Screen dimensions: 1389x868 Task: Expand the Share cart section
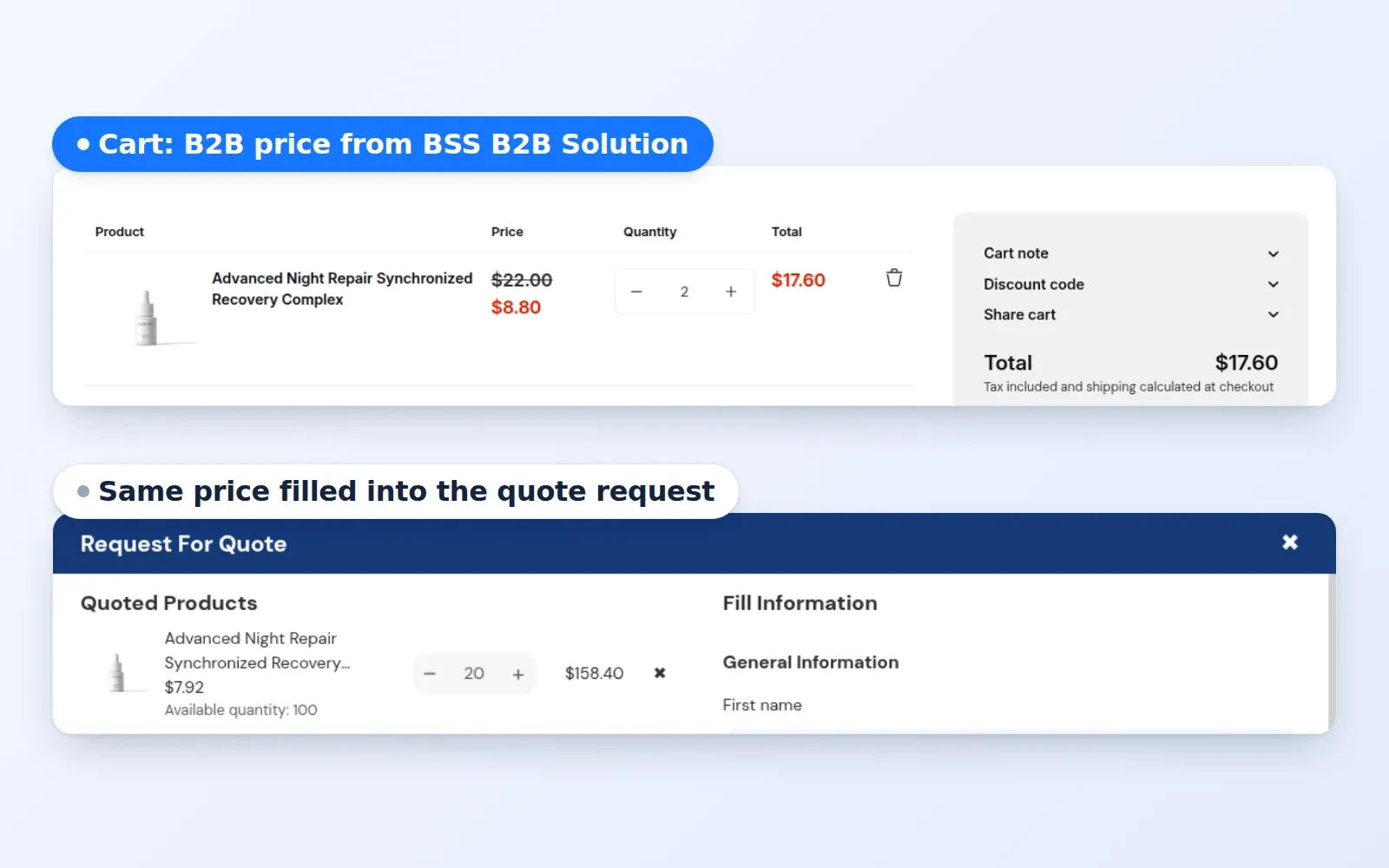(1130, 314)
